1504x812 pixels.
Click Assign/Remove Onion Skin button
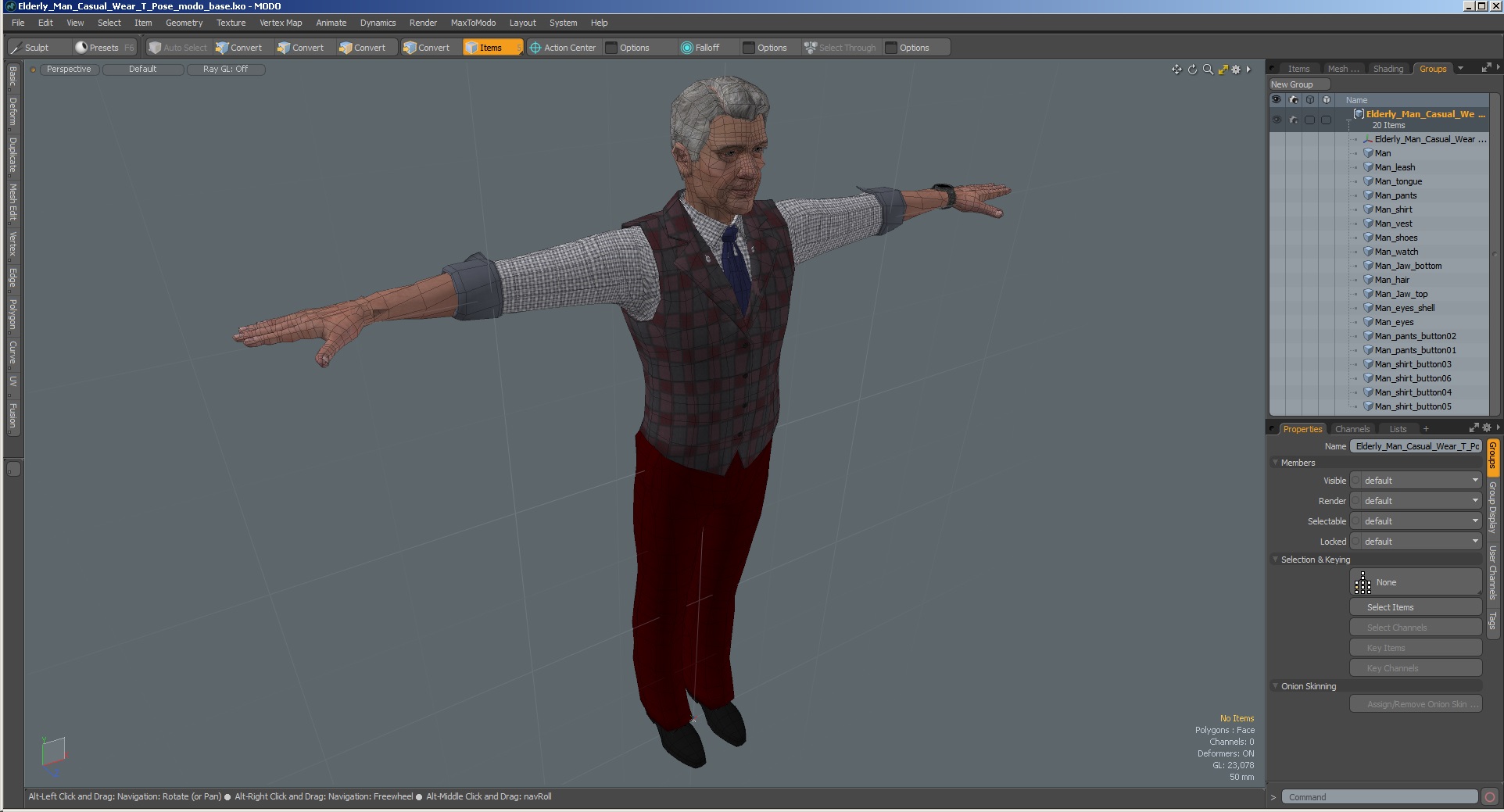(x=1416, y=704)
